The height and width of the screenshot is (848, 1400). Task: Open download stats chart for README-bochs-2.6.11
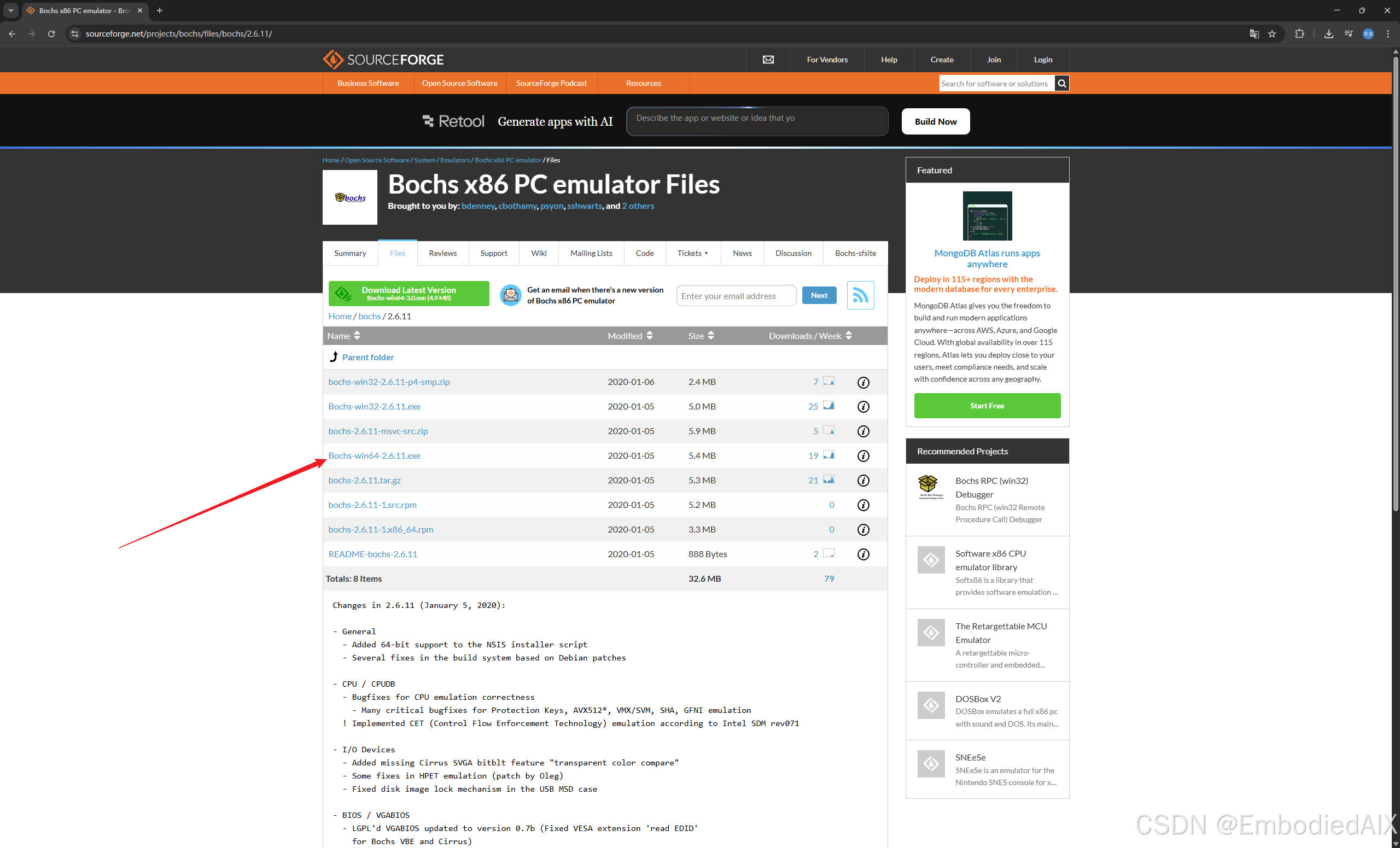tap(829, 553)
